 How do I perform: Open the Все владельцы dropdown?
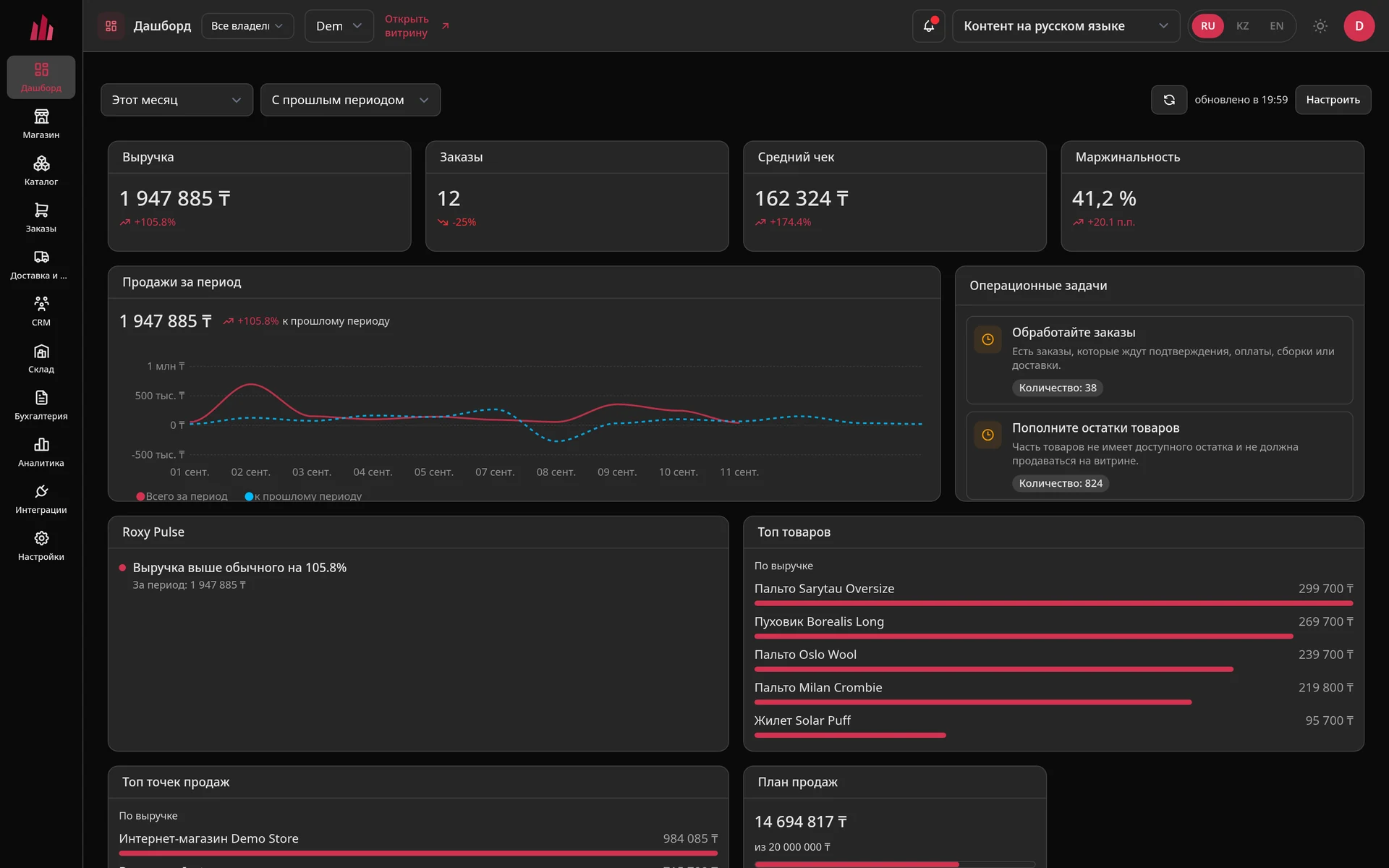[x=247, y=26]
